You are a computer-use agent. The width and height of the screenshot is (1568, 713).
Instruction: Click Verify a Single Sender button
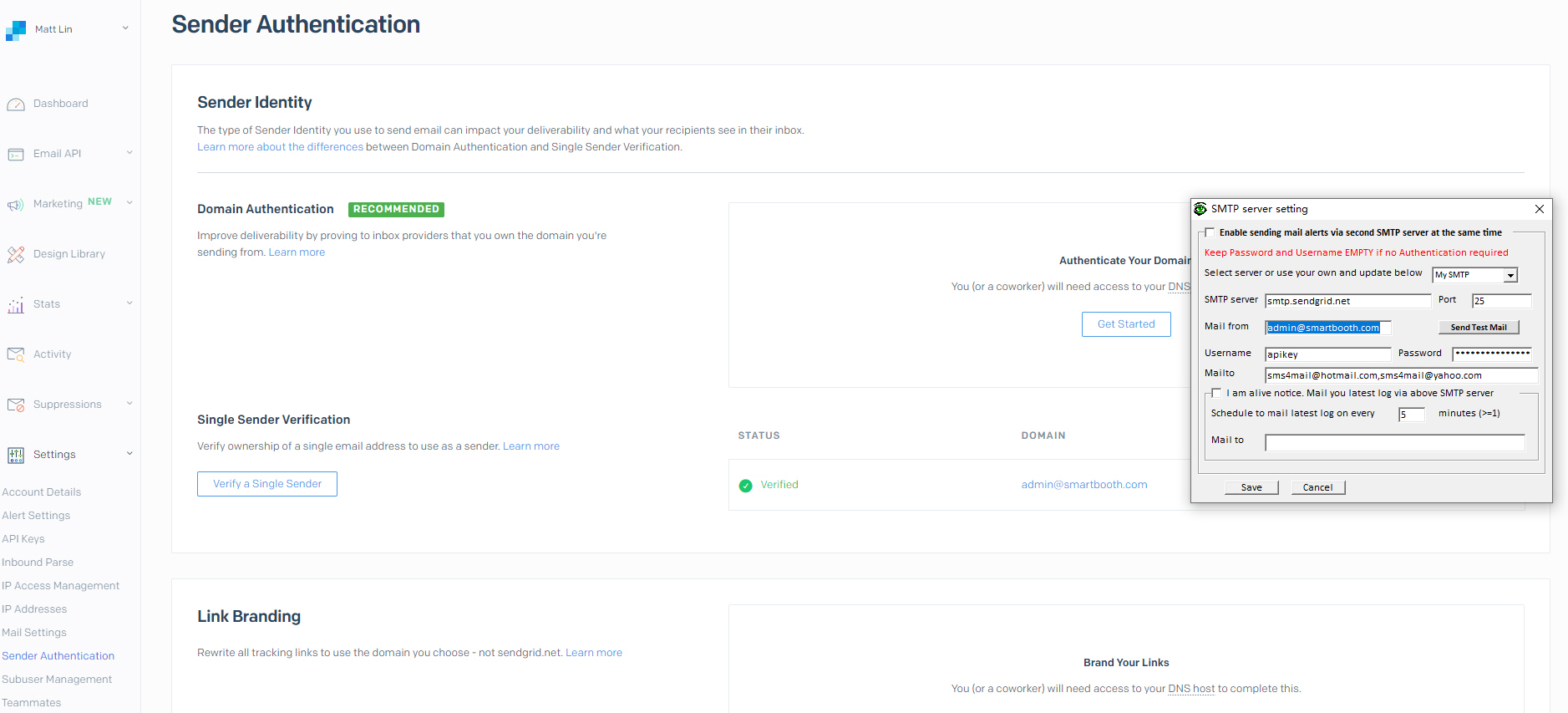[267, 484]
